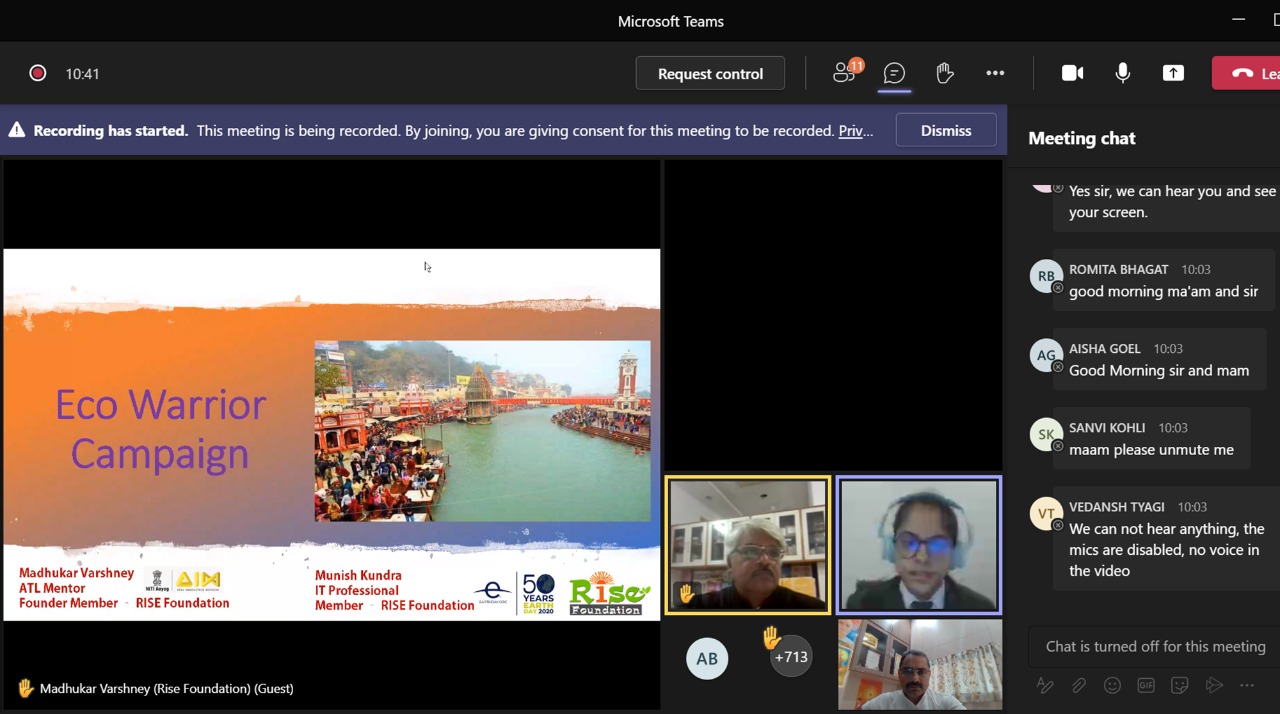This screenshot has height=714, width=1280.
Task: Toggle the meeting chat panel icon
Action: click(894, 73)
